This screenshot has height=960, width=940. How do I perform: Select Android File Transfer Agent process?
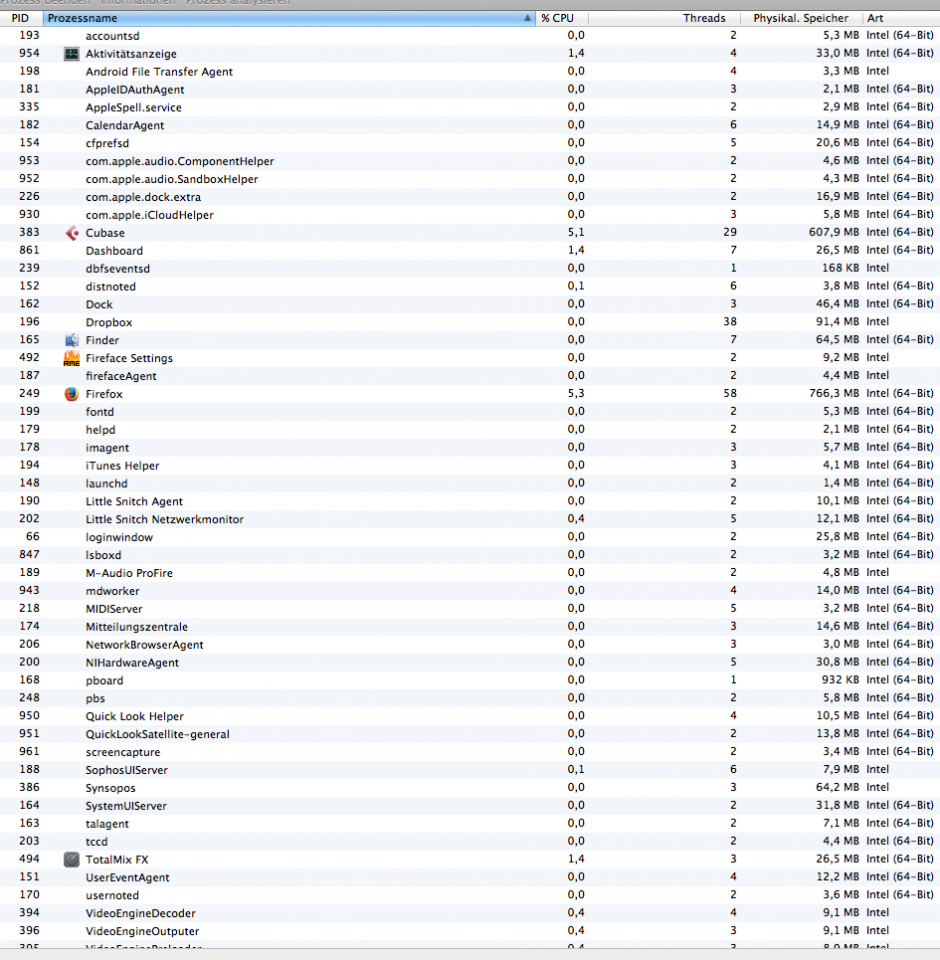159,72
